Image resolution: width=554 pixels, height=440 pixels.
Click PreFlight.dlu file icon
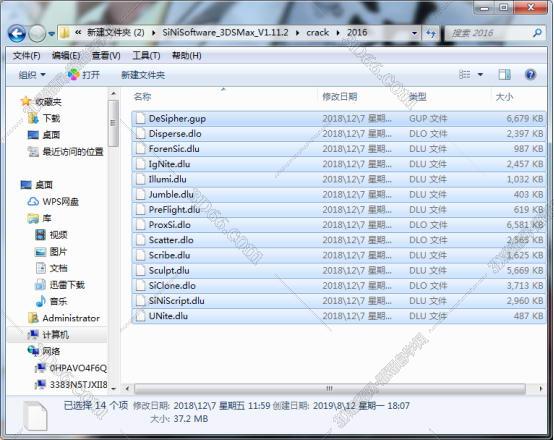141,210
